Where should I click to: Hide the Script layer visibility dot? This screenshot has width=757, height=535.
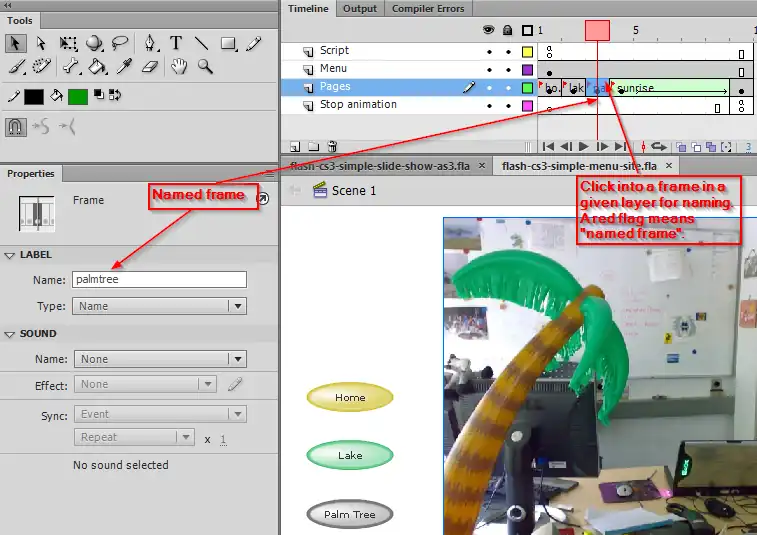pos(489,51)
